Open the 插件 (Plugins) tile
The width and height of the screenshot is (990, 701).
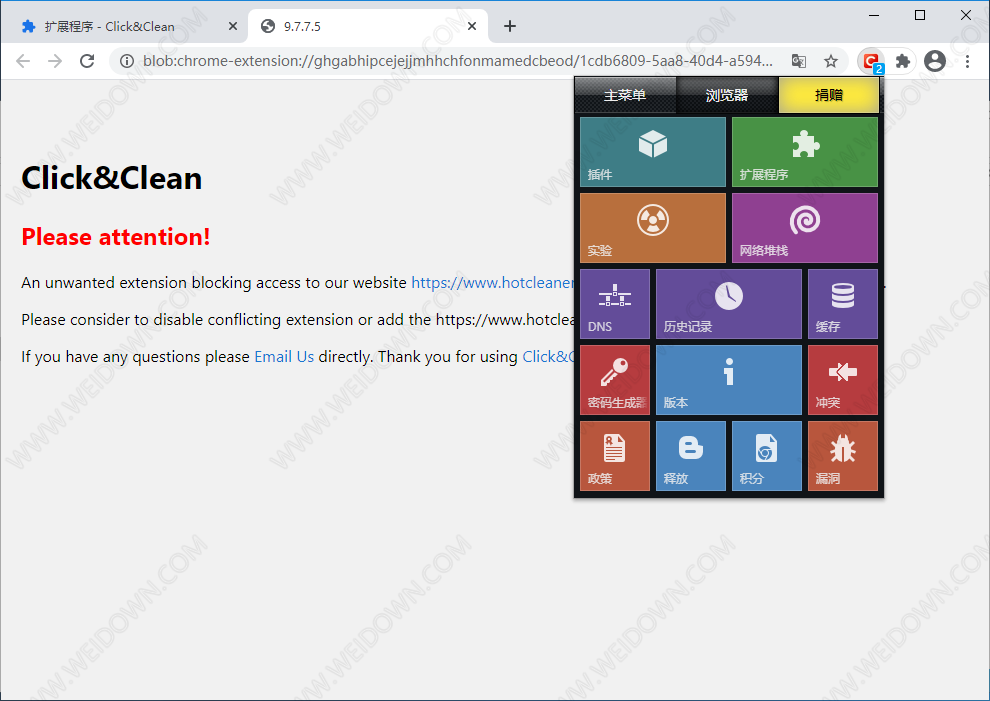[652, 152]
